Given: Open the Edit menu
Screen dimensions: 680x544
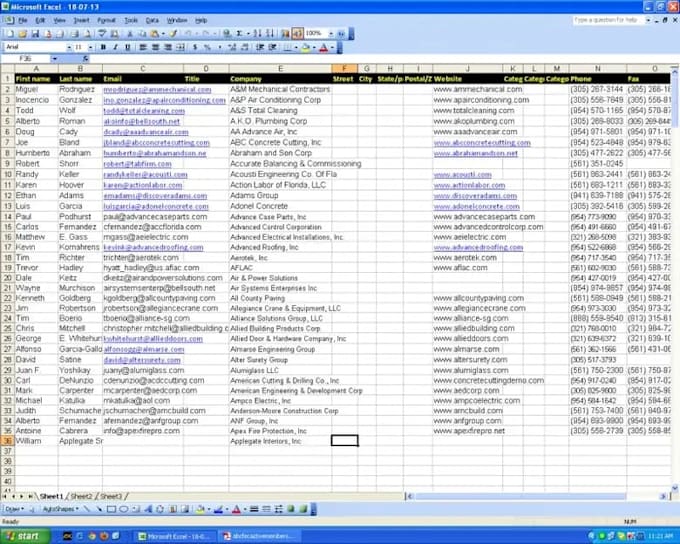Looking at the screenshot, I should point(40,20).
